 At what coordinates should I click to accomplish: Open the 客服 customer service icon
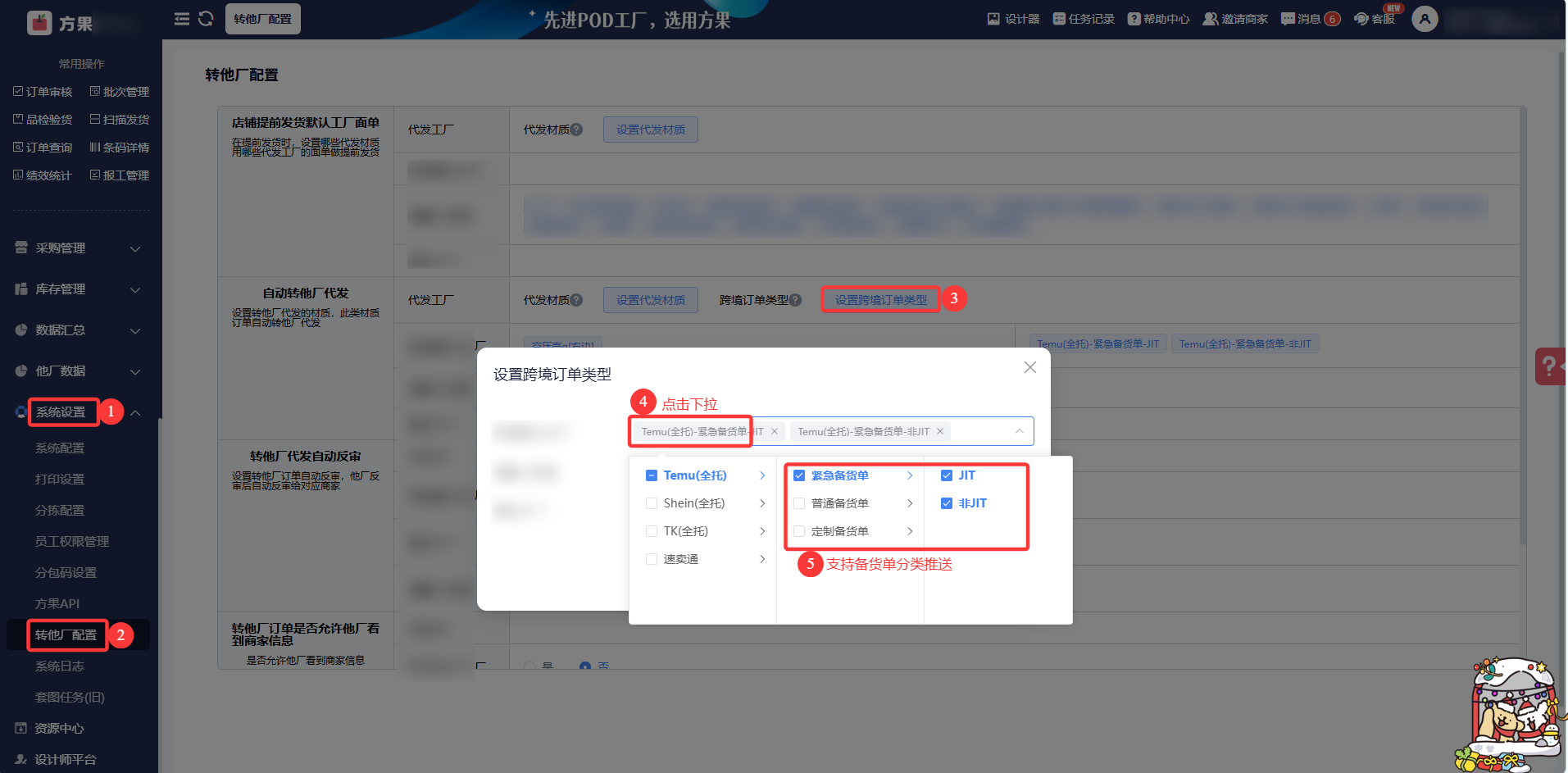[x=1361, y=19]
